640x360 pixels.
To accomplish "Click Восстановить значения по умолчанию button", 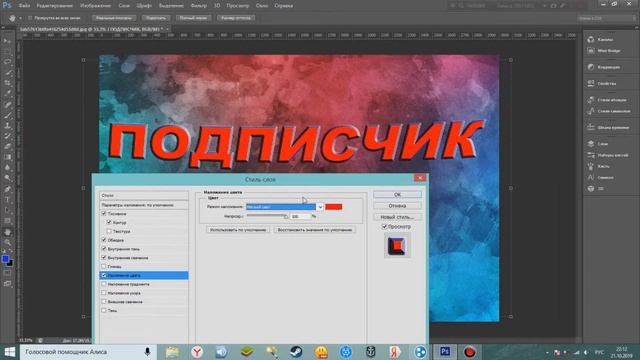I will 314,230.
